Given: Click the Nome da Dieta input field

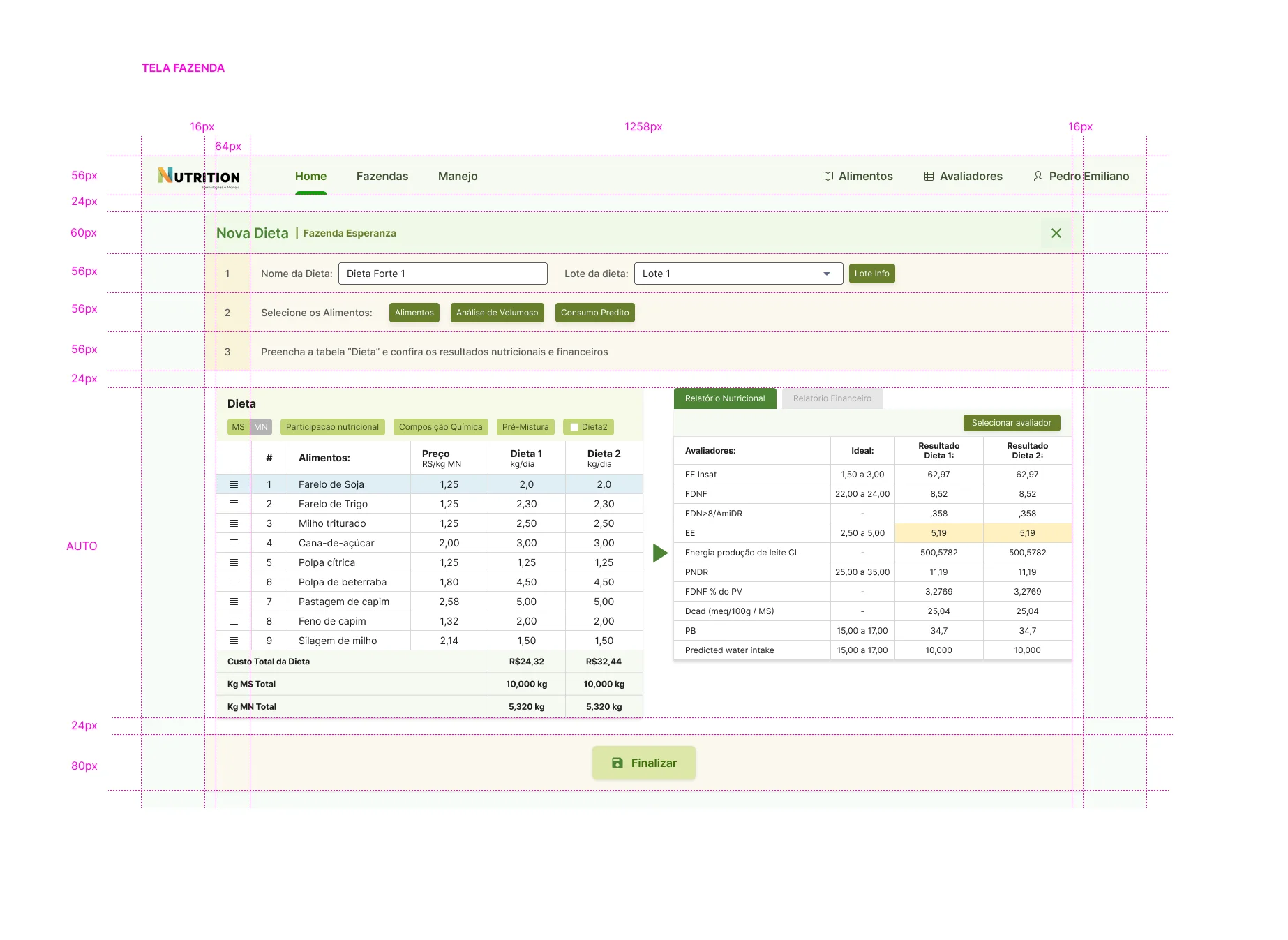Looking at the screenshot, I should click(x=443, y=274).
